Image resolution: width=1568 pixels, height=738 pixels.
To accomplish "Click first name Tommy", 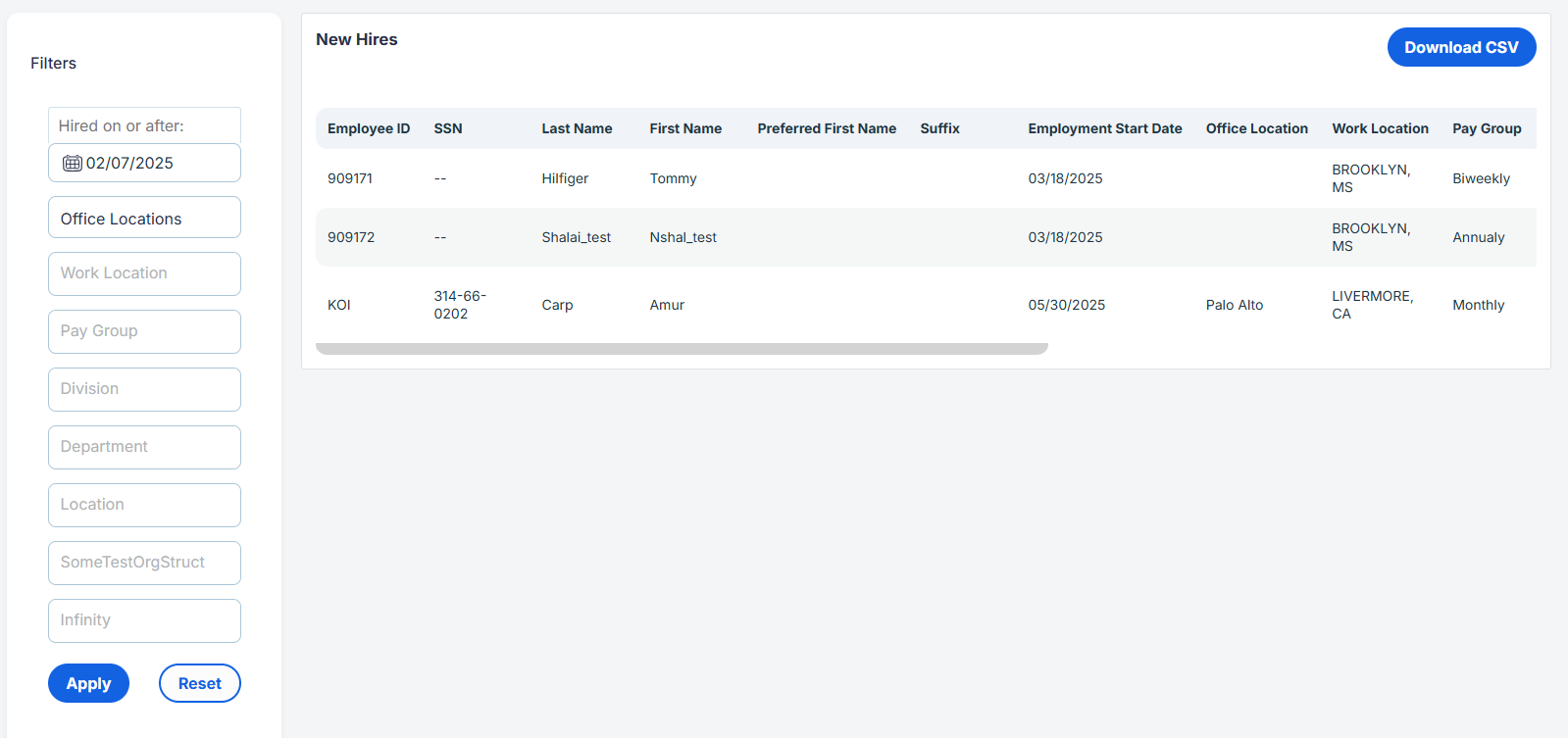I will (x=673, y=178).
